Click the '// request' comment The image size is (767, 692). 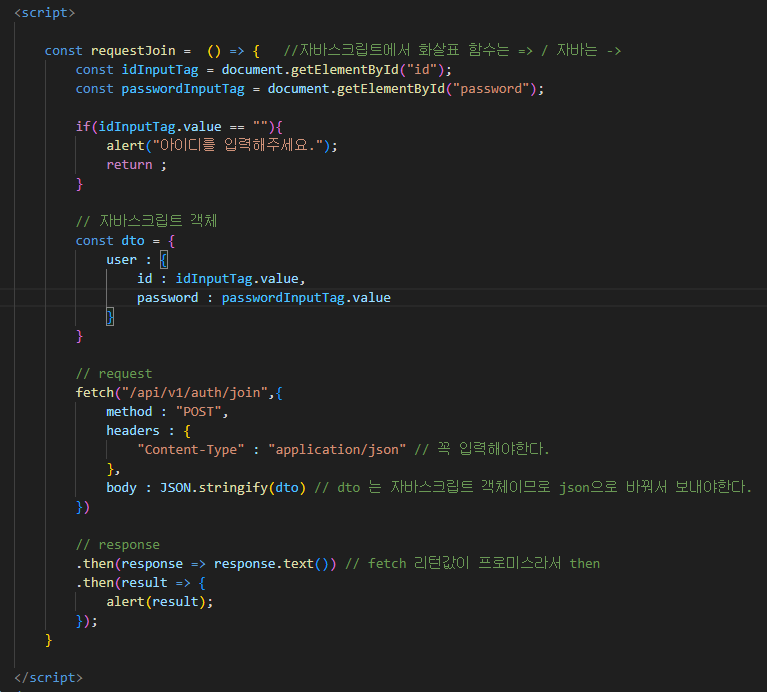(114, 374)
